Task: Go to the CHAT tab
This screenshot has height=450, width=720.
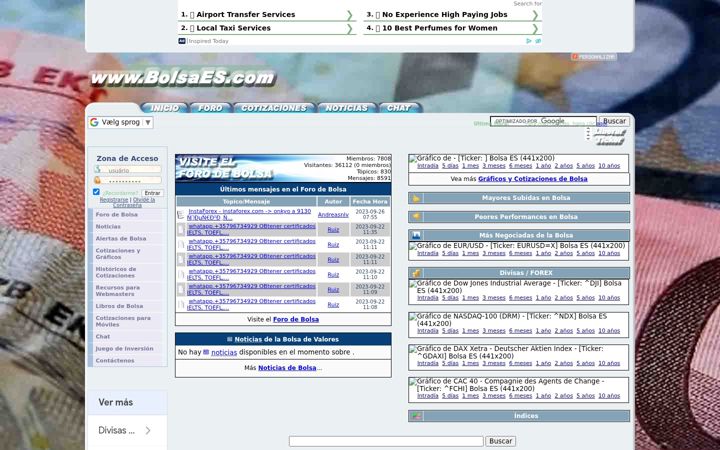Action: (399, 108)
